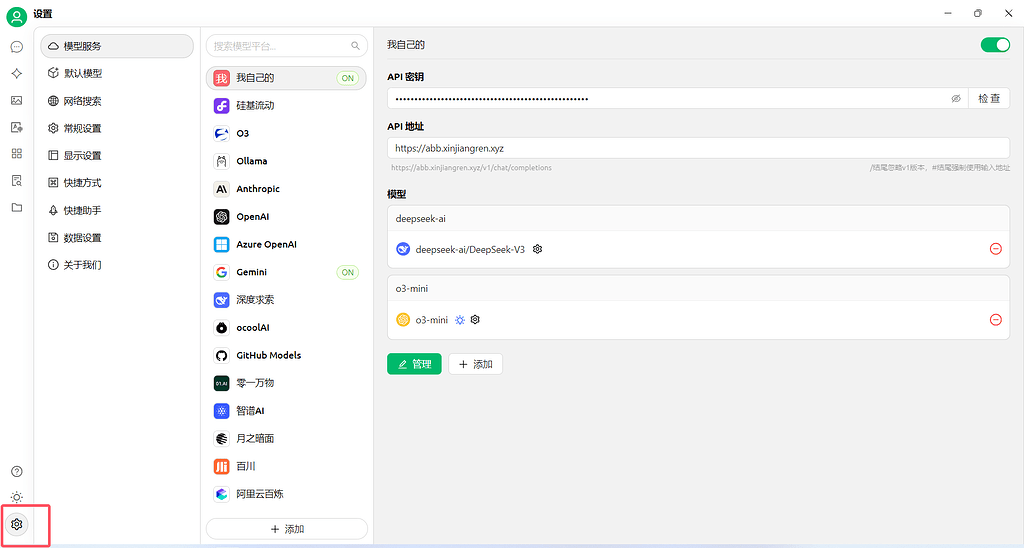Click the search magnifier in provider search
The image size is (1024, 548).
355,46
